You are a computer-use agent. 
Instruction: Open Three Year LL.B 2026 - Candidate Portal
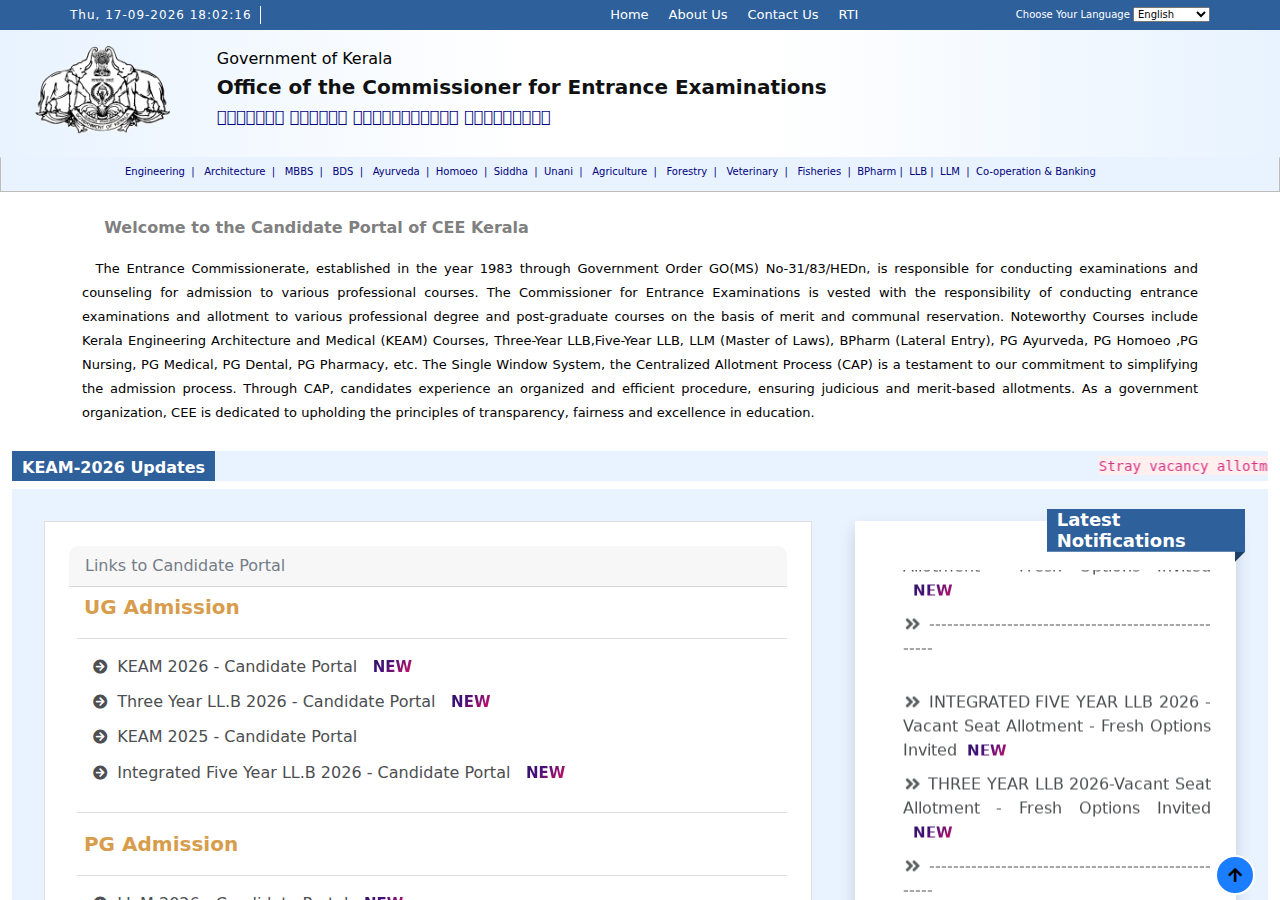(276, 702)
